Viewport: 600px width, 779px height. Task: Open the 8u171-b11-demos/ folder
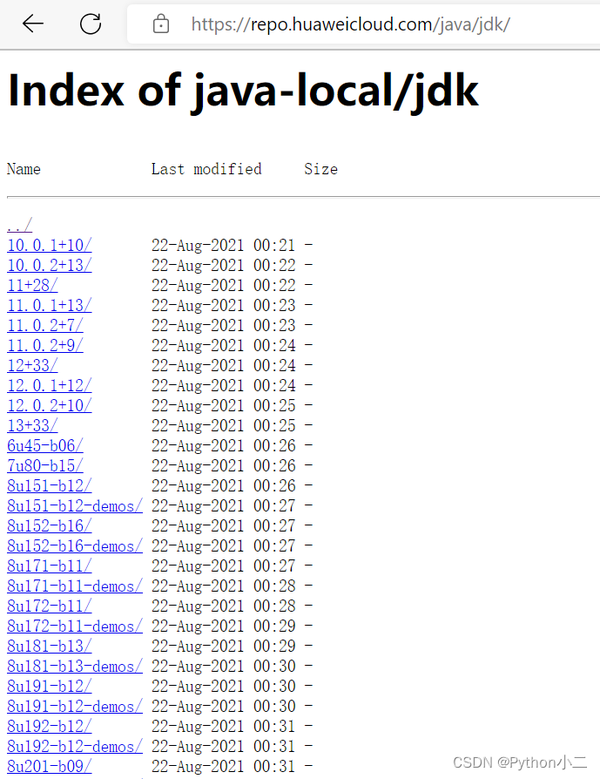pyautogui.click(x=75, y=586)
